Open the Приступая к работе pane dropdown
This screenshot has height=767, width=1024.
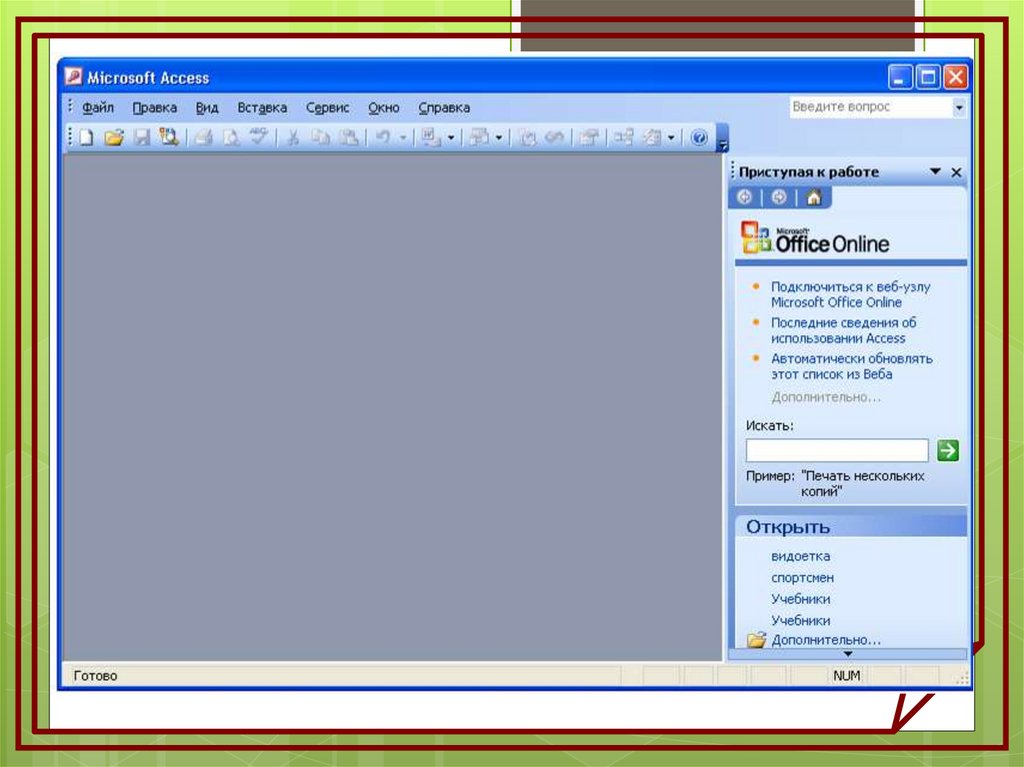tap(935, 172)
